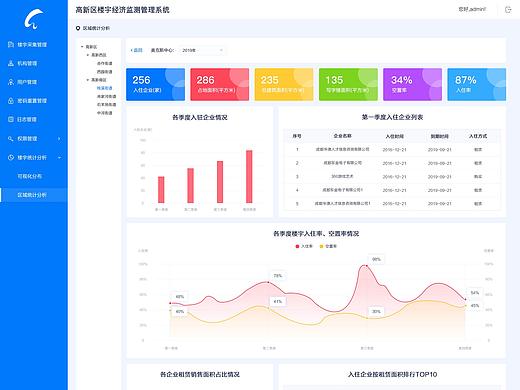Screen dimensions: 520x390
Task: Click the 返回 back link
Action: coord(136,50)
